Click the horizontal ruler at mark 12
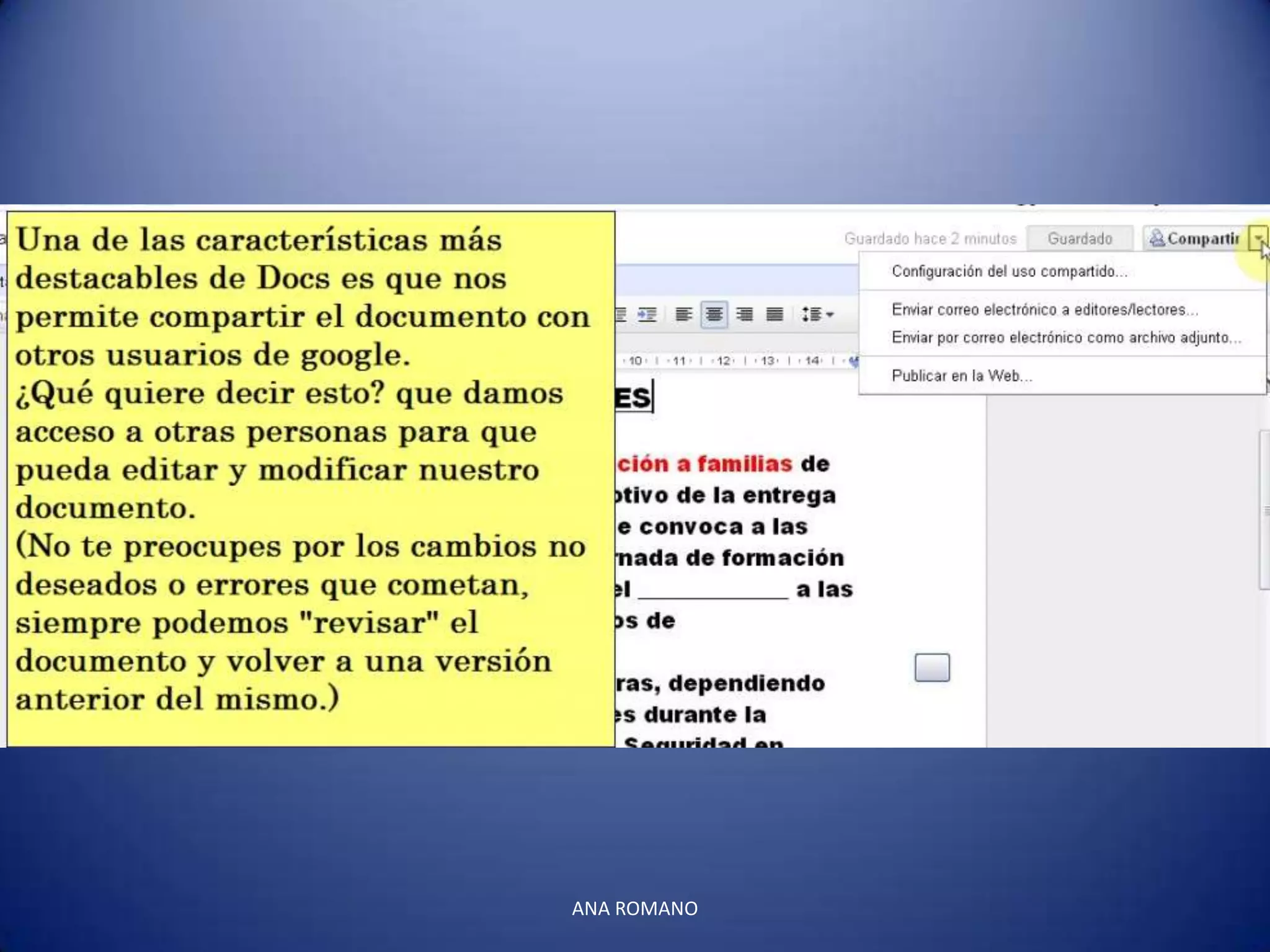Image resolution: width=1270 pixels, height=952 pixels. pyautogui.click(x=723, y=361)
